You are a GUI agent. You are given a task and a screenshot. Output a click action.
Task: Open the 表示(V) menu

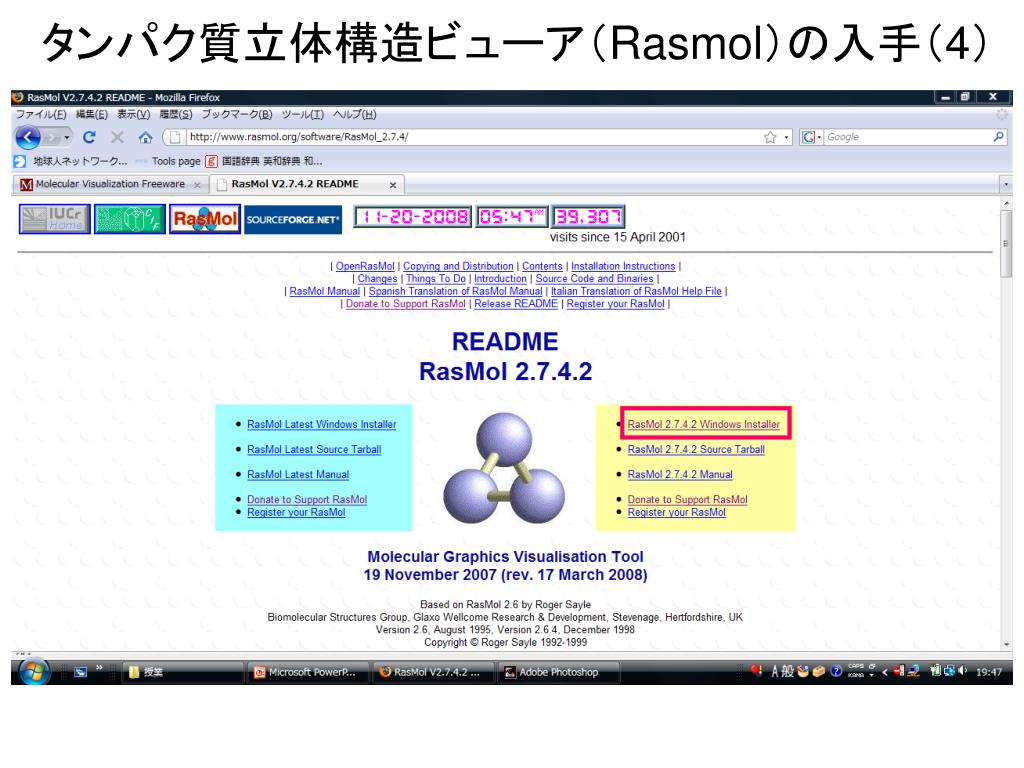(x=133, y=114)
